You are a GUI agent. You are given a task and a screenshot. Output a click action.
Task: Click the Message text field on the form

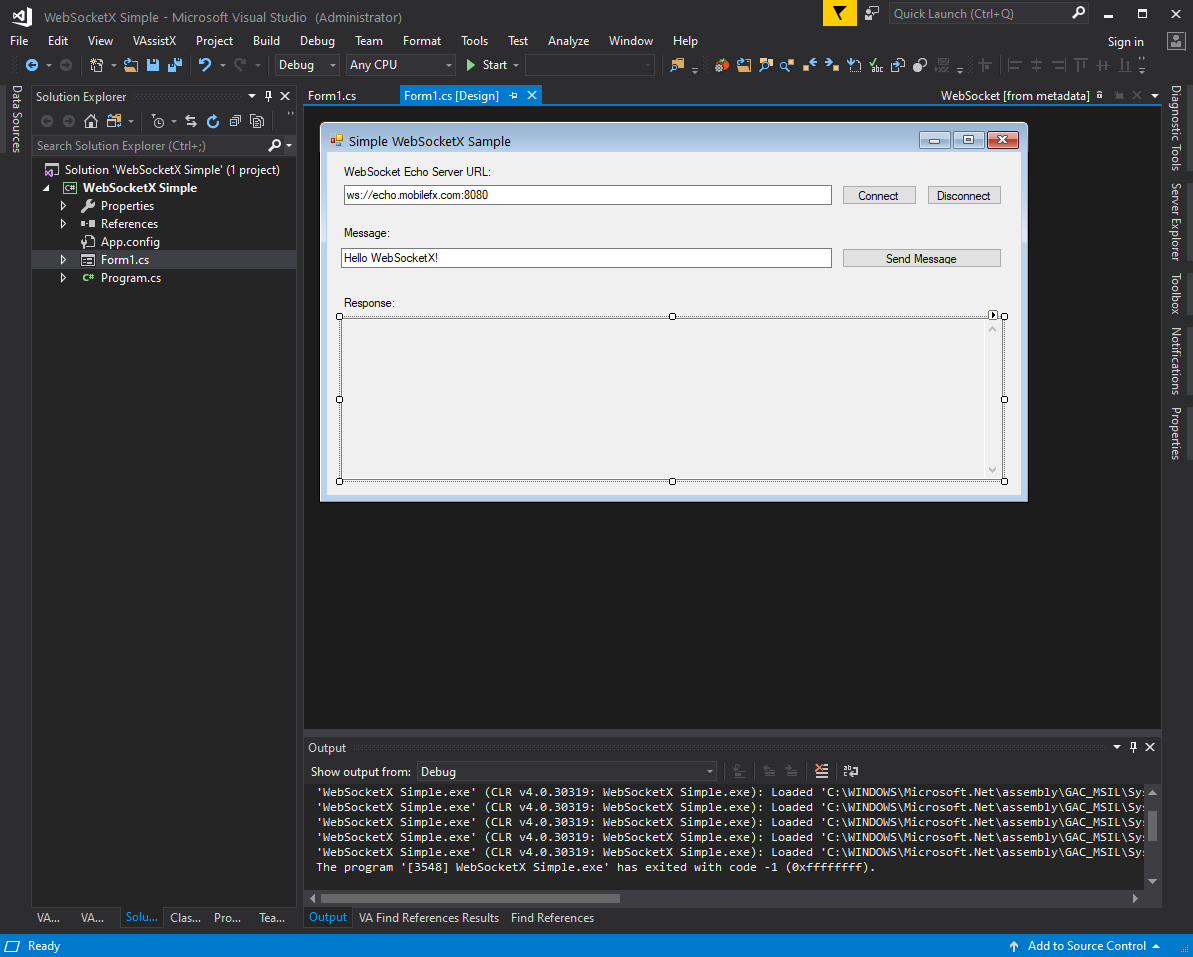click(x=587, y=258)
